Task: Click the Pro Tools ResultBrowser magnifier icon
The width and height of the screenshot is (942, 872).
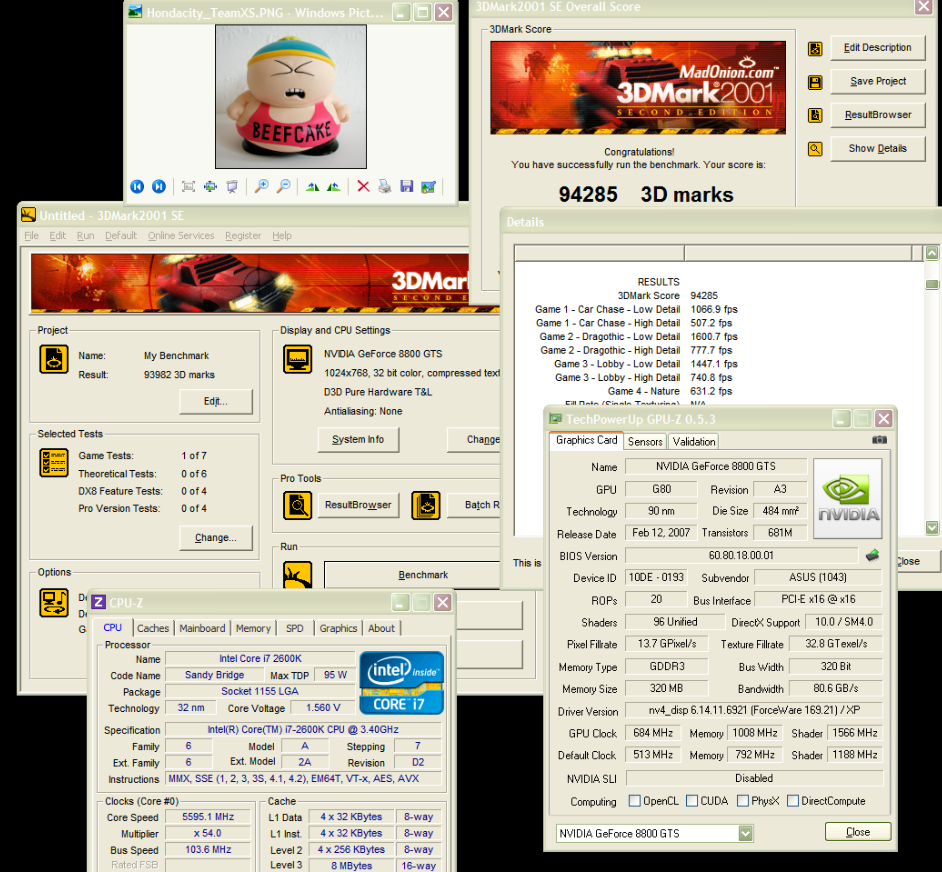Action: pyautogui.click(x=297, y=505)
